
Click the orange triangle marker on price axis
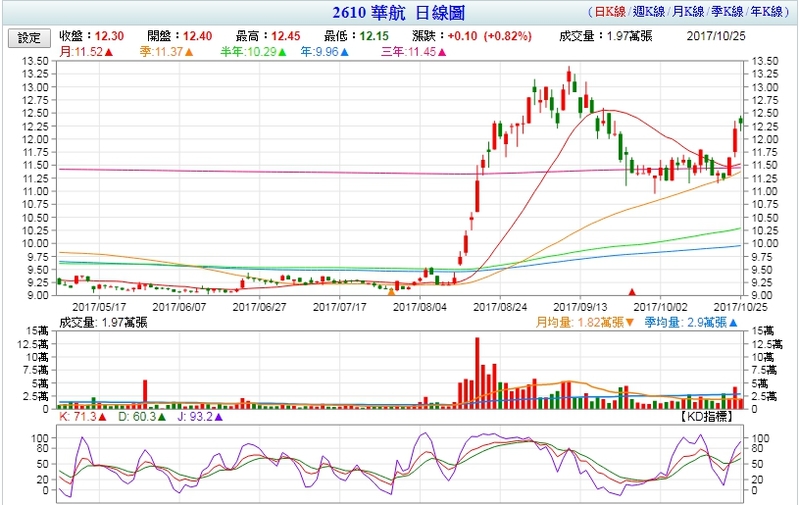(391, 292)
